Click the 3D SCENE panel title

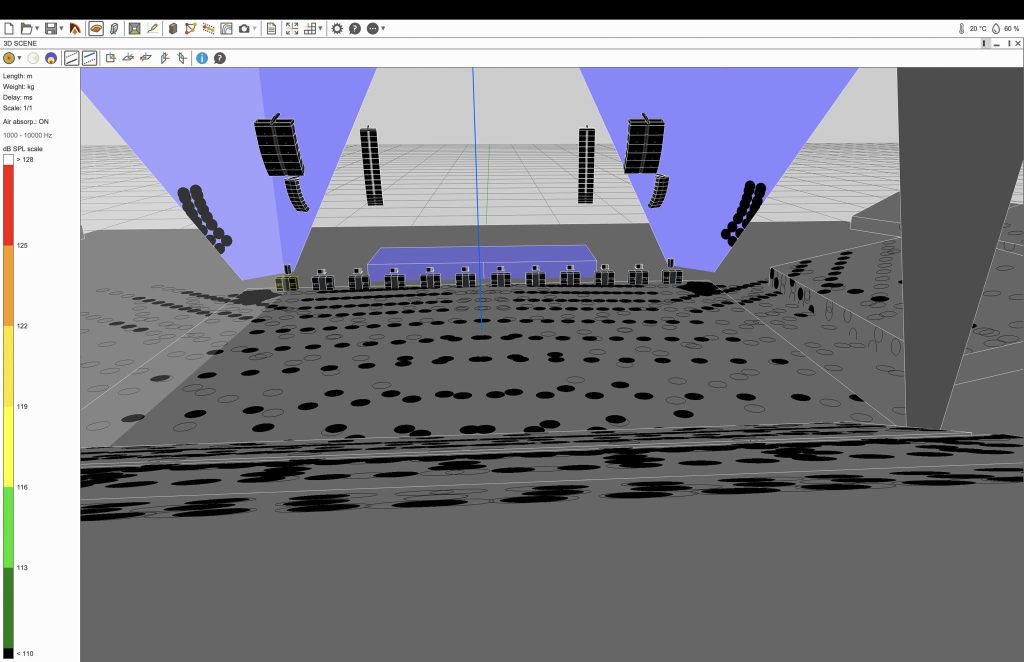coord(21,43)
